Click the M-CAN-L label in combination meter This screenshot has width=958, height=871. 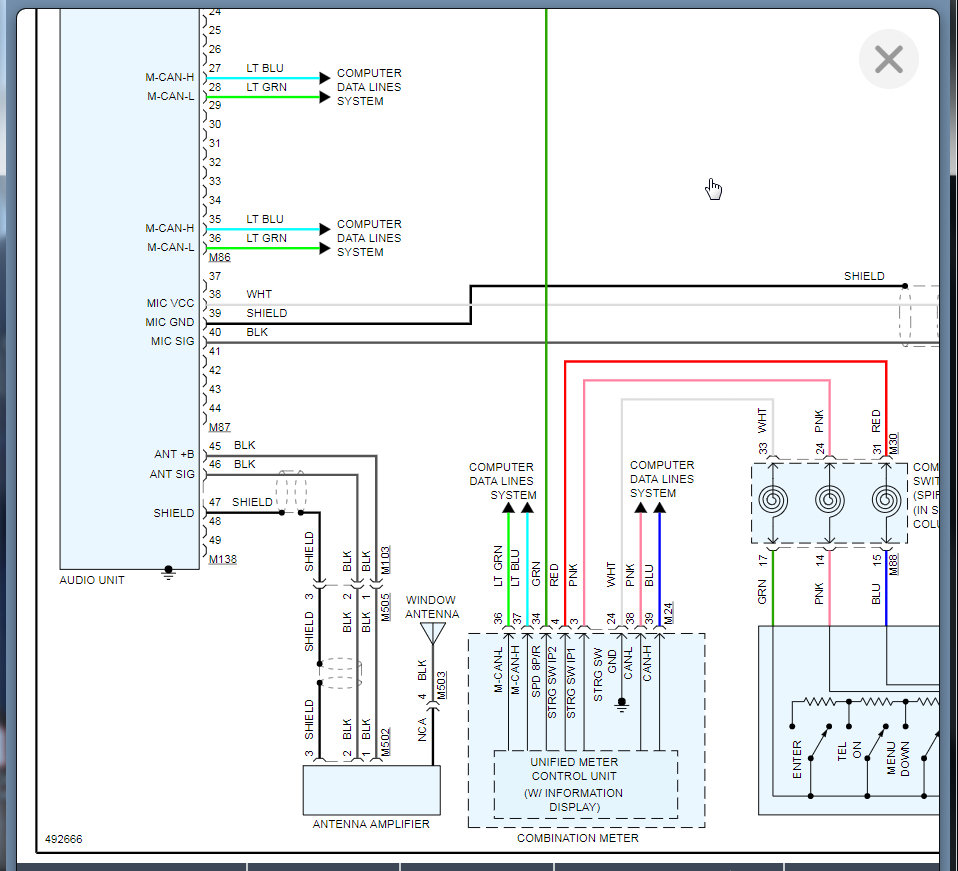click(x=498, y=670)
